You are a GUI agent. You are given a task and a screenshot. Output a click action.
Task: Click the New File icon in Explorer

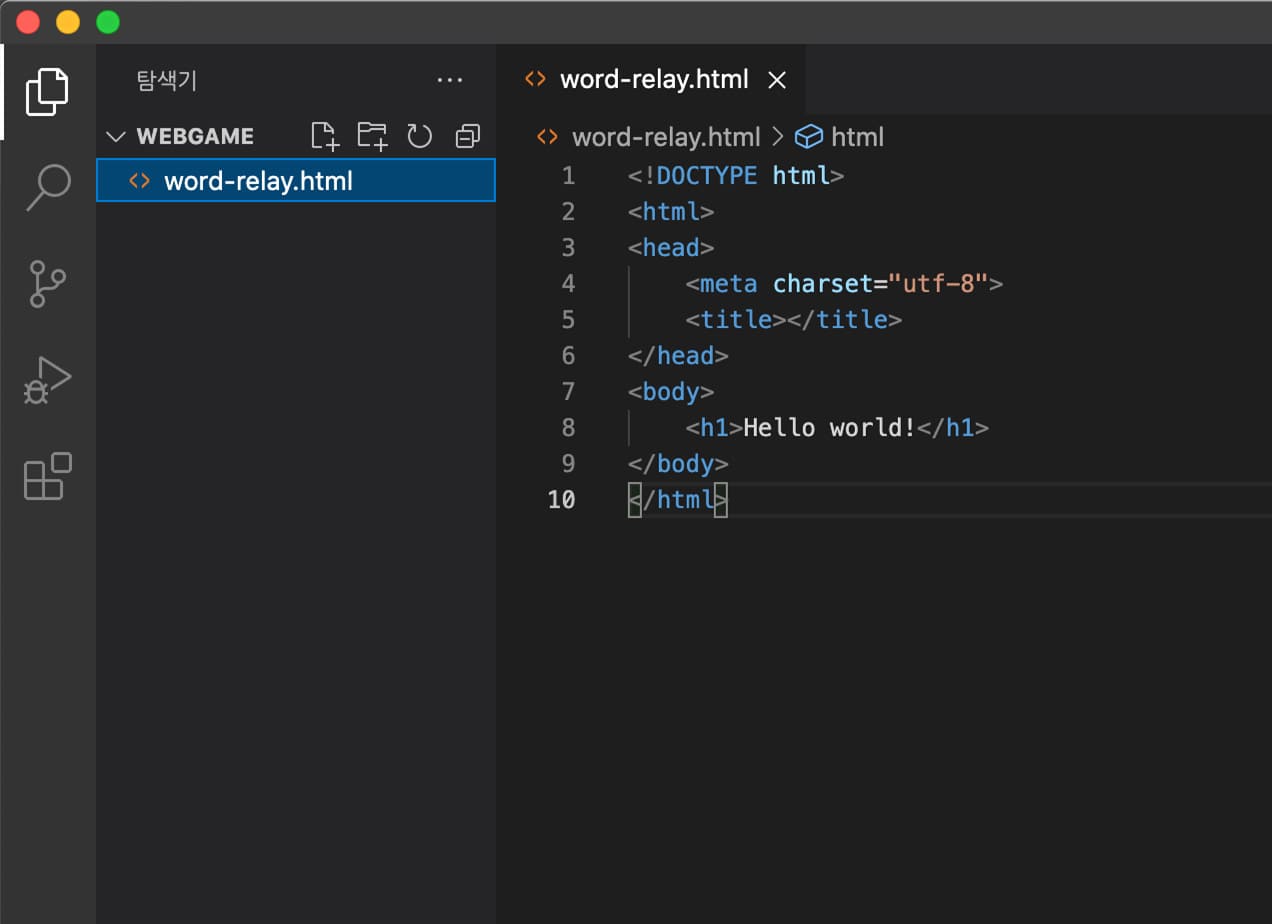[324, 136]
